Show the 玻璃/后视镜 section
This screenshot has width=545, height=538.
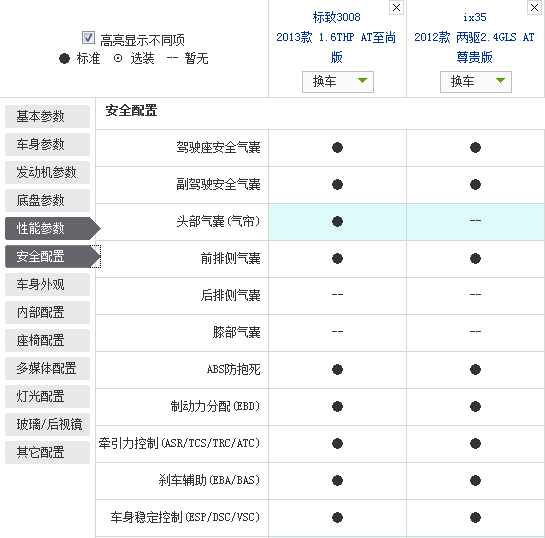click(47, 424)
